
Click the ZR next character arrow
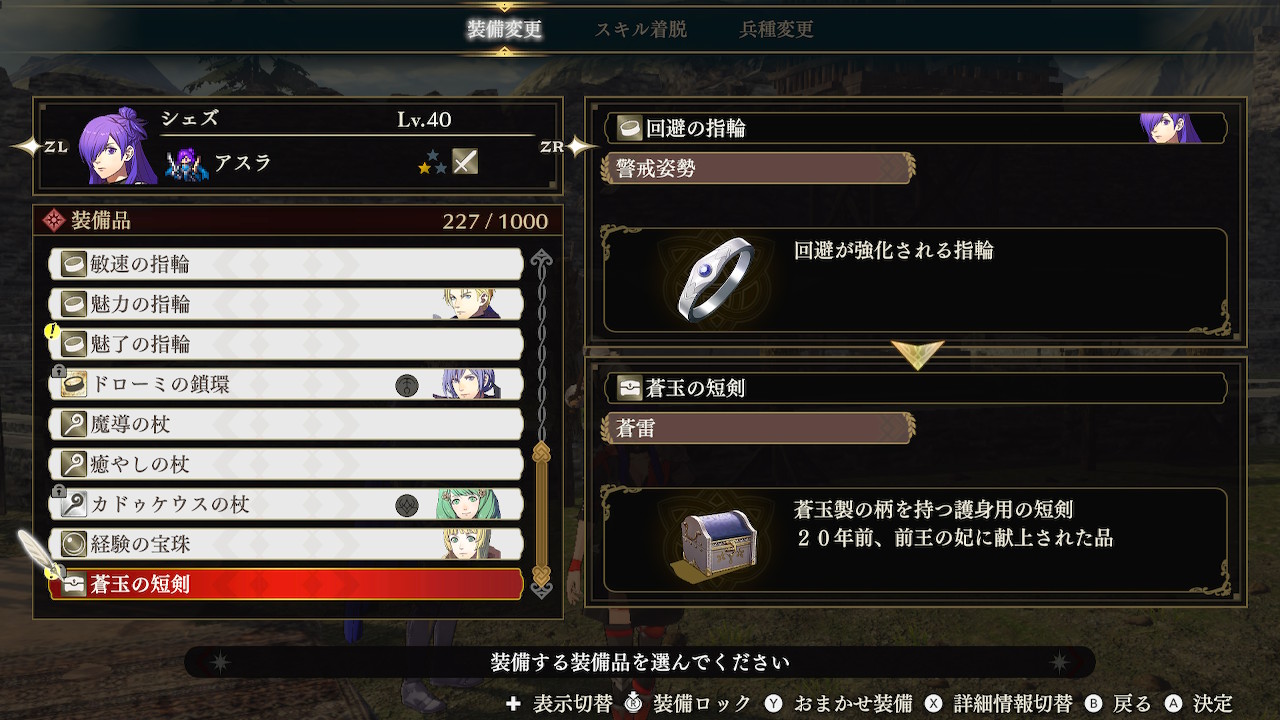pyautogui.click(x=567, y=147)
